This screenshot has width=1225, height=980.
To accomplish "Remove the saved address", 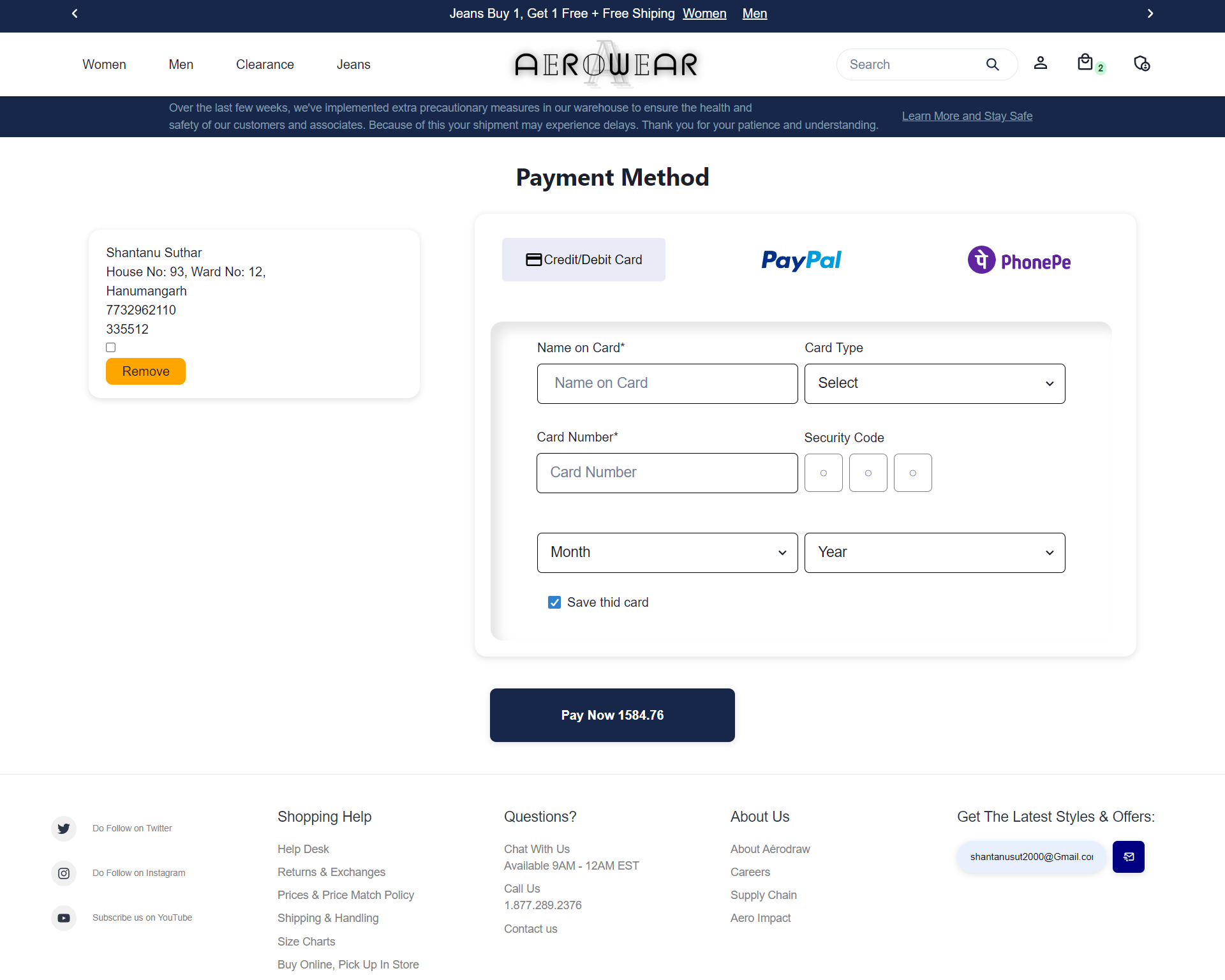I will click(145, 371).
